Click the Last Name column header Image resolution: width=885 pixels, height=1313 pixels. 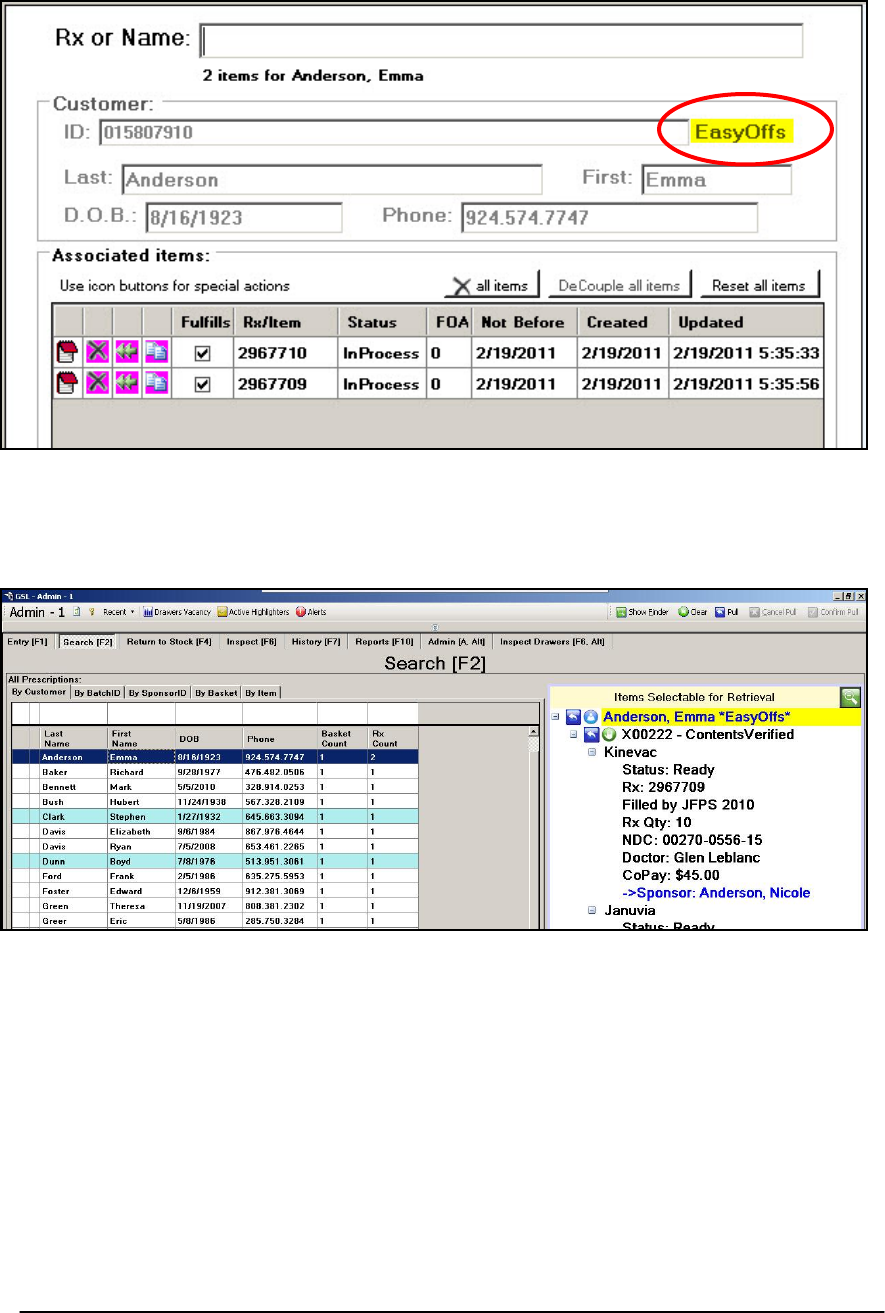pos(73,738)
